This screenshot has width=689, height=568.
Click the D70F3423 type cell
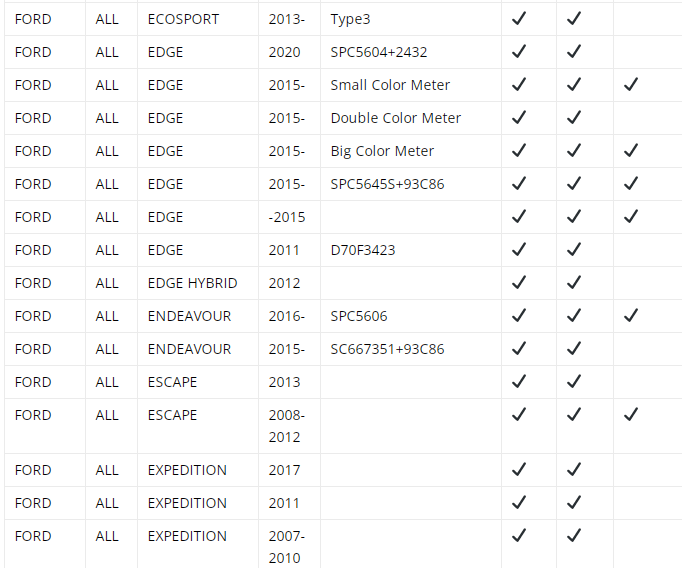click(411, 250)
